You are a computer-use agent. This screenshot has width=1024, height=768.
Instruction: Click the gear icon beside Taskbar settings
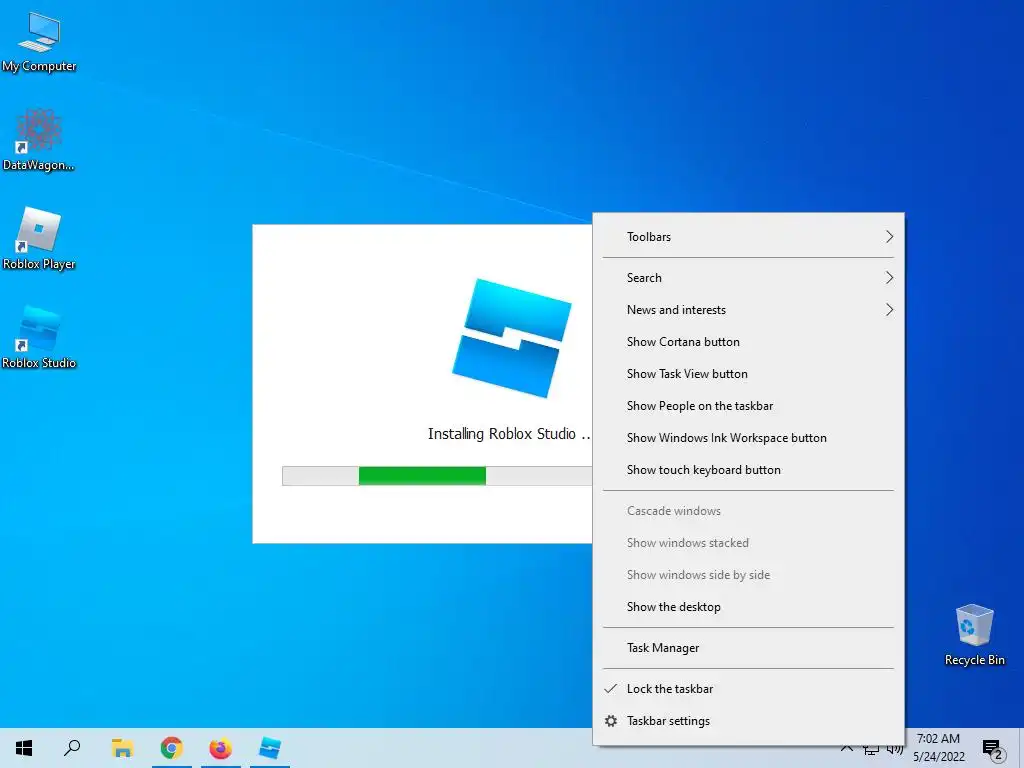click(611, 721)
